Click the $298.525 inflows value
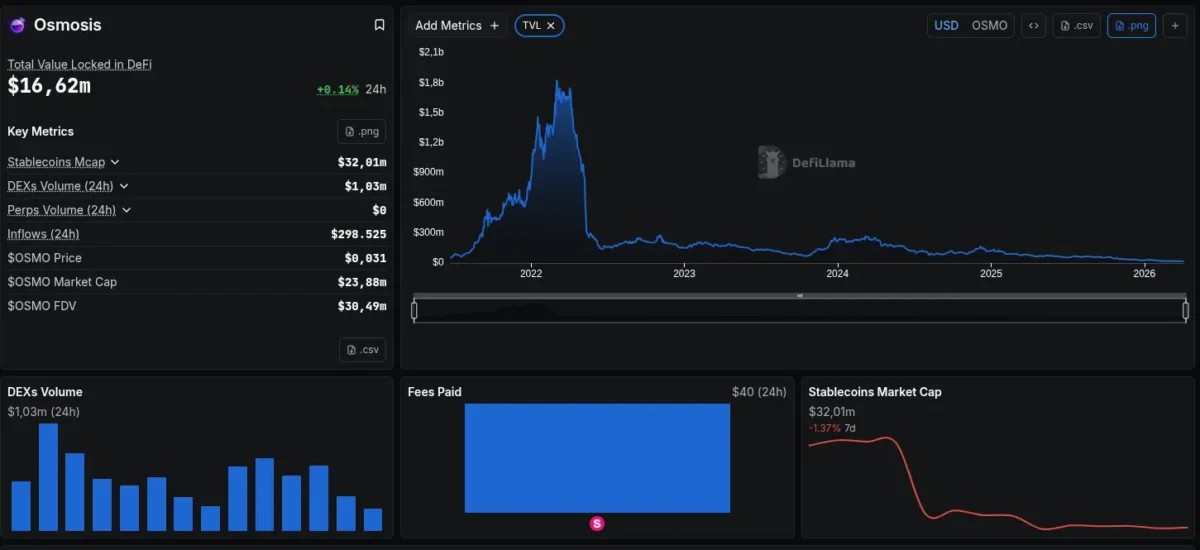 point(358,234)
